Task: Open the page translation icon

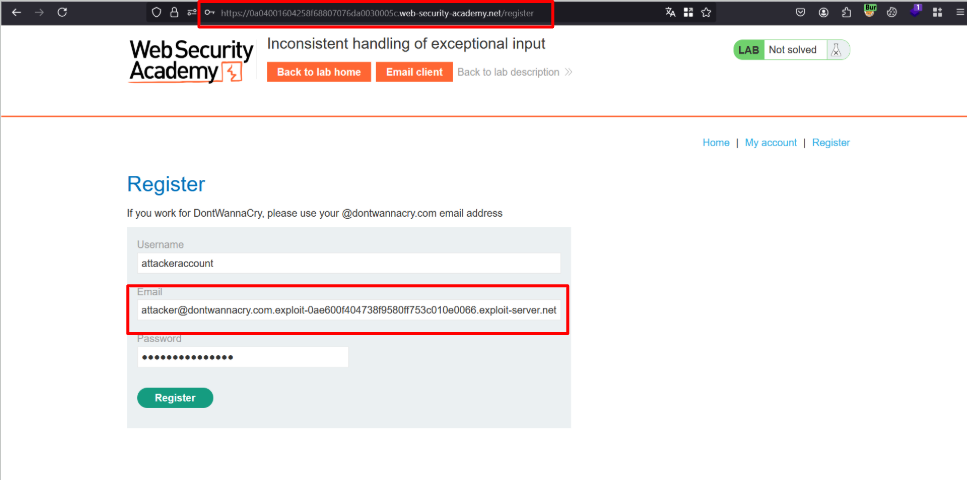Action: (670, 12)
